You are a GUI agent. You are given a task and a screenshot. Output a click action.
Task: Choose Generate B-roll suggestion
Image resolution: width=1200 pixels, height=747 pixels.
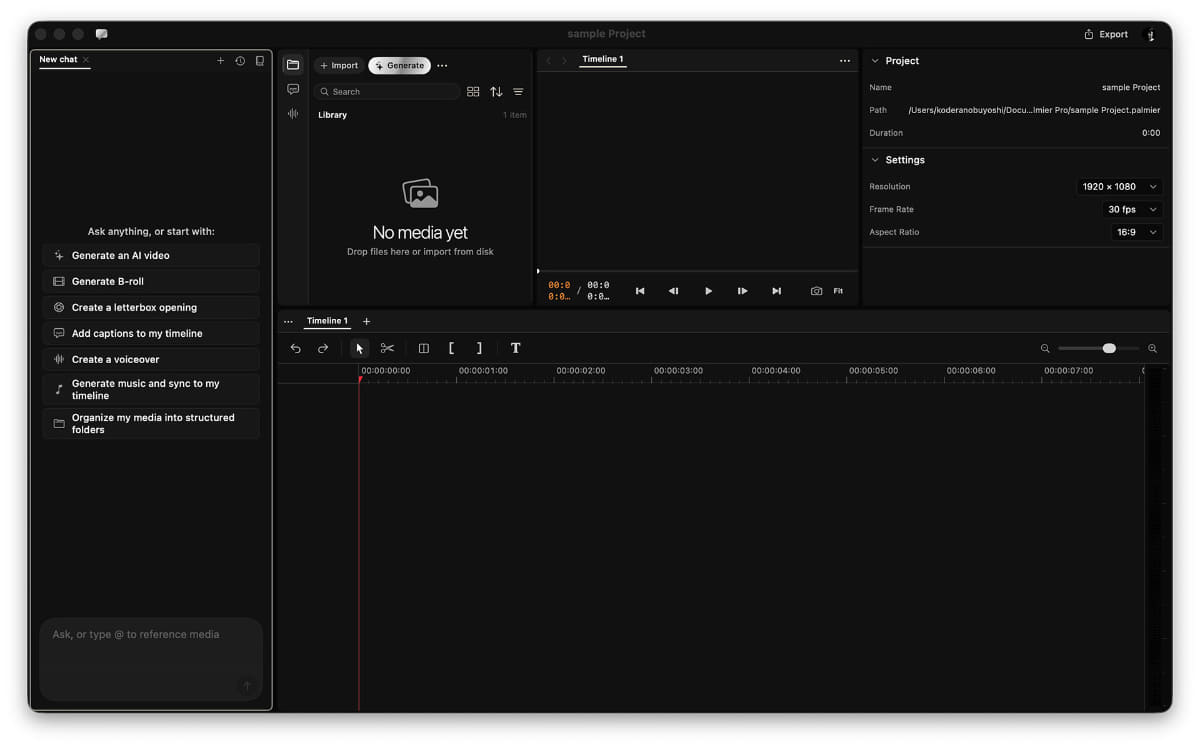151,282
